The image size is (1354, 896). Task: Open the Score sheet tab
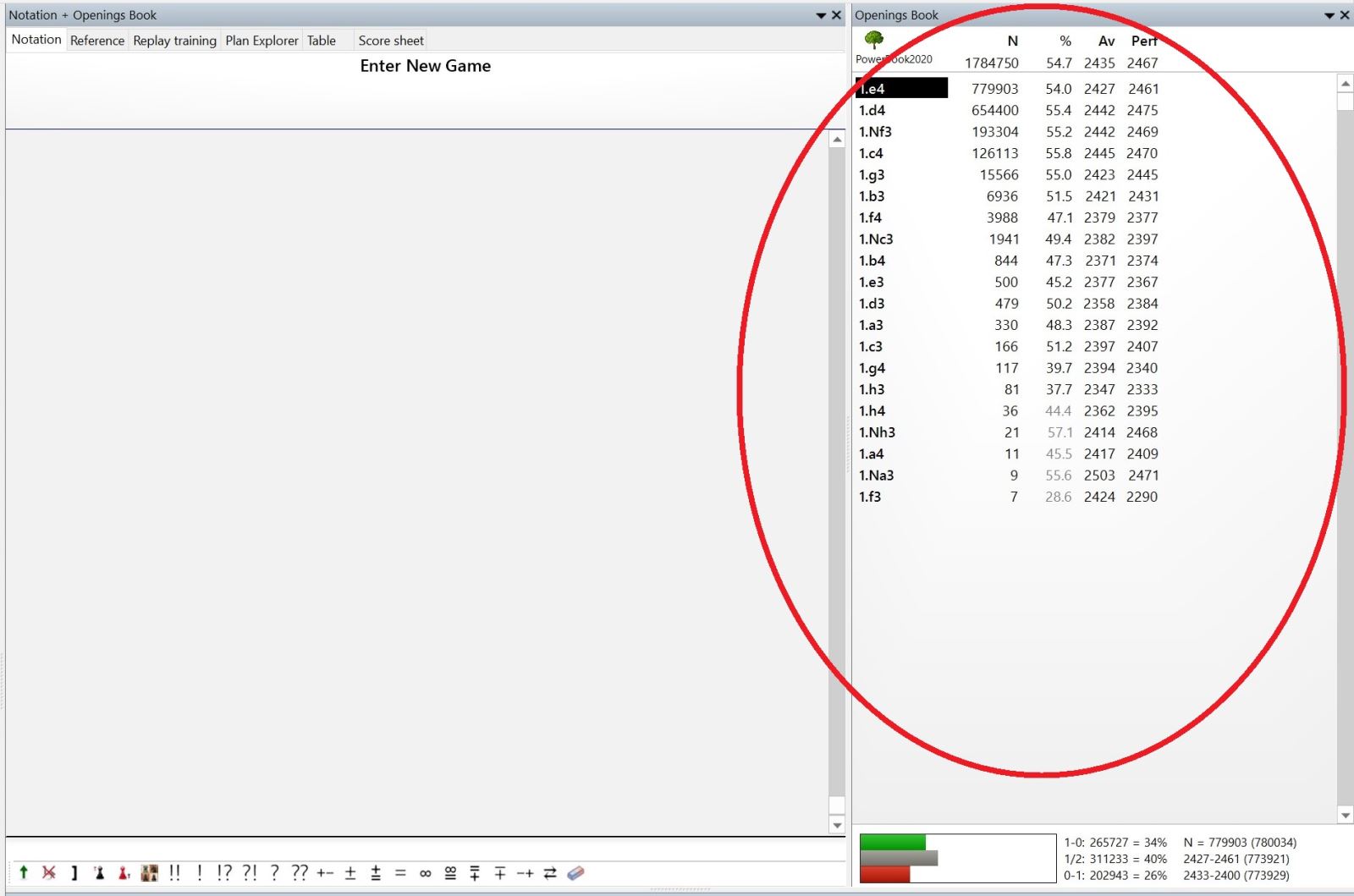pos(390,41)
